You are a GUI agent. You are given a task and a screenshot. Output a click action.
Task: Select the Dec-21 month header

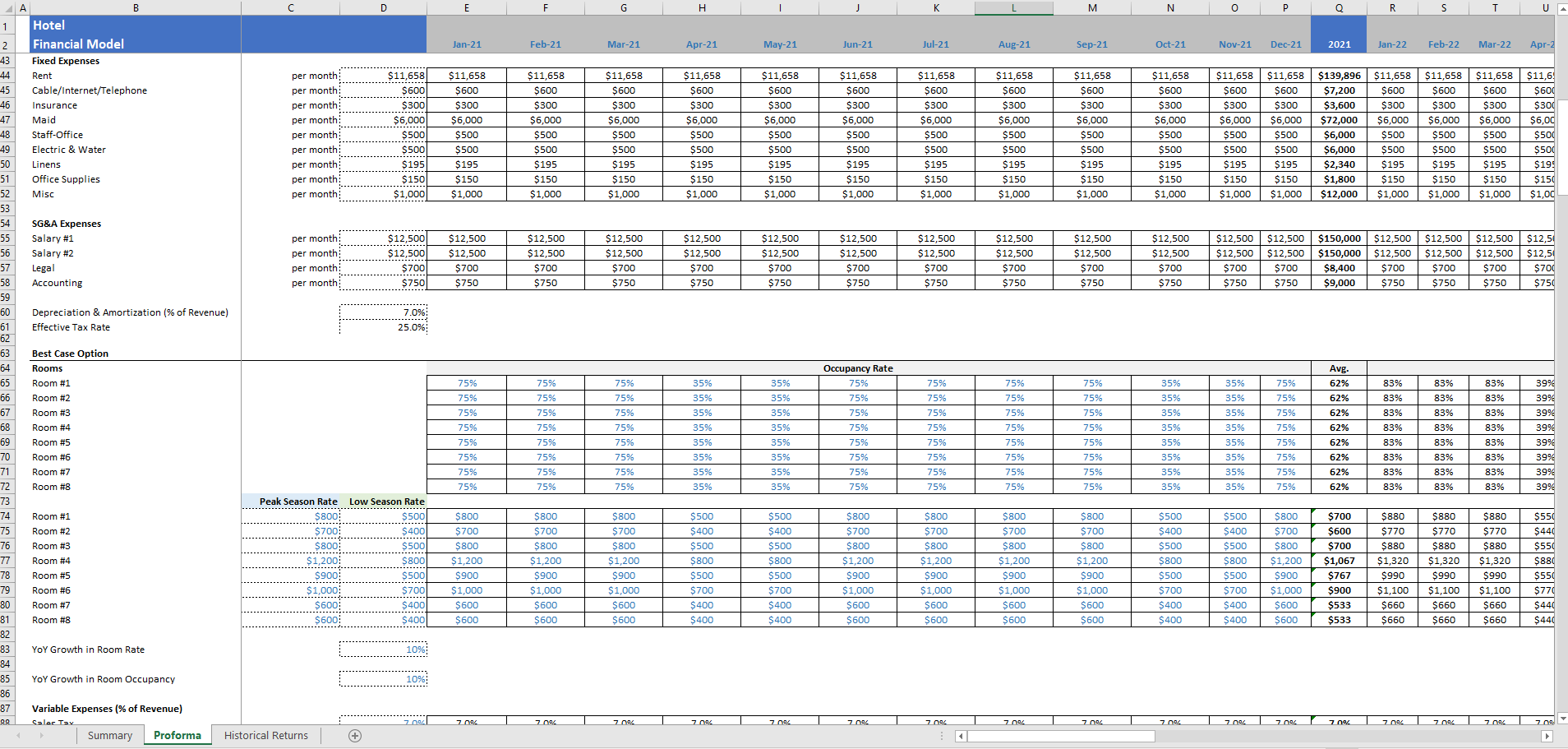click(1285, 44)
